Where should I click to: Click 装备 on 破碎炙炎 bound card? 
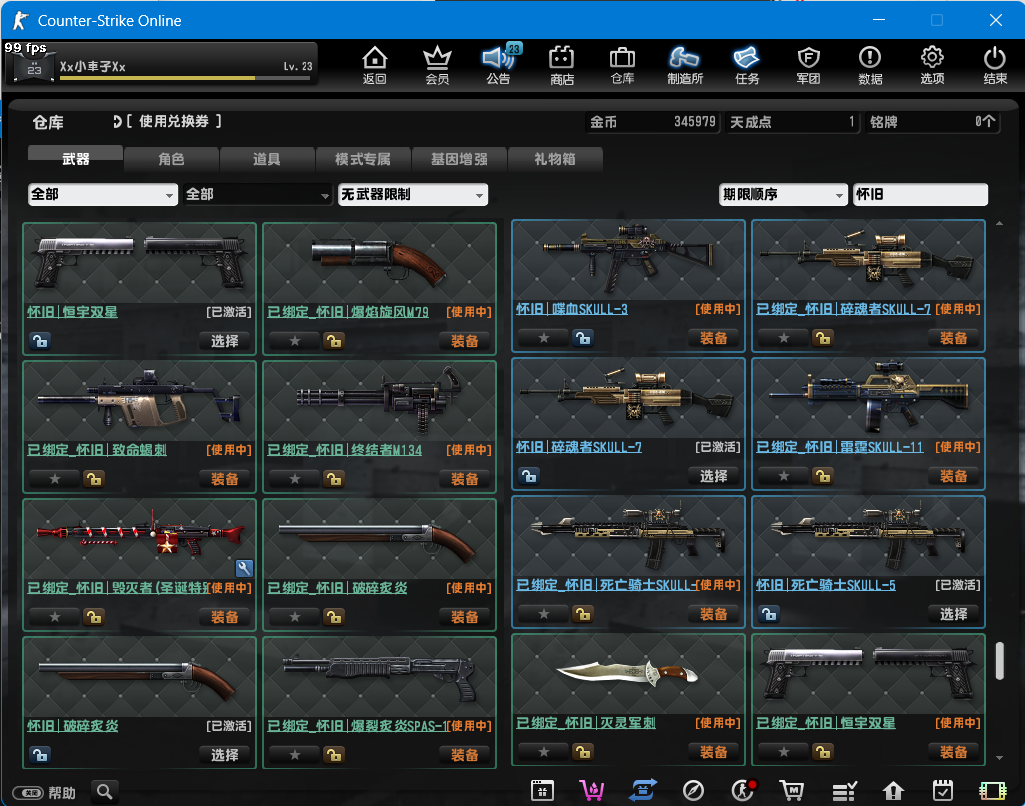(x=465, y=617)
